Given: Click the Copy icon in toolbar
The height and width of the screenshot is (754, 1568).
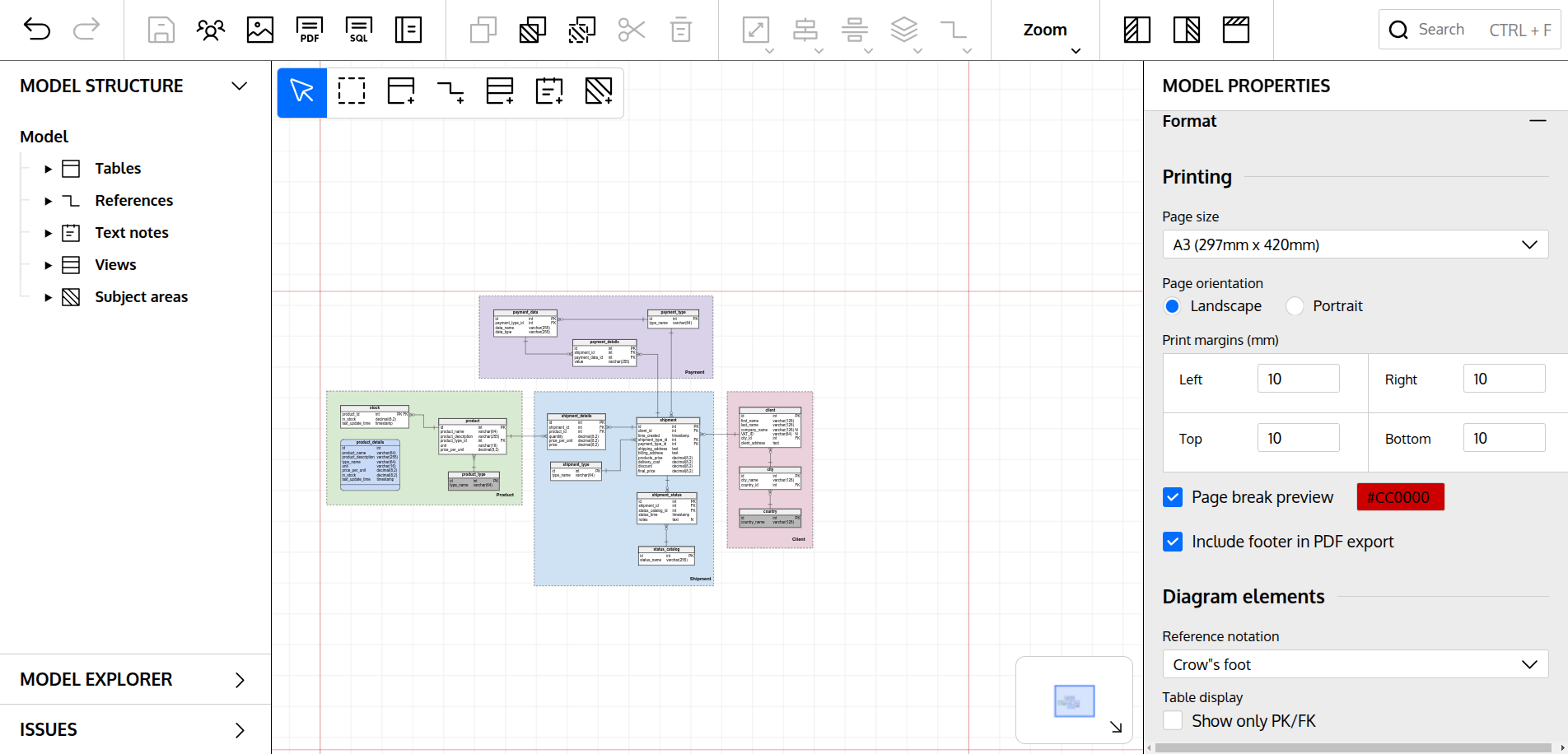Looking at the screenshot, I should [483, 30].
